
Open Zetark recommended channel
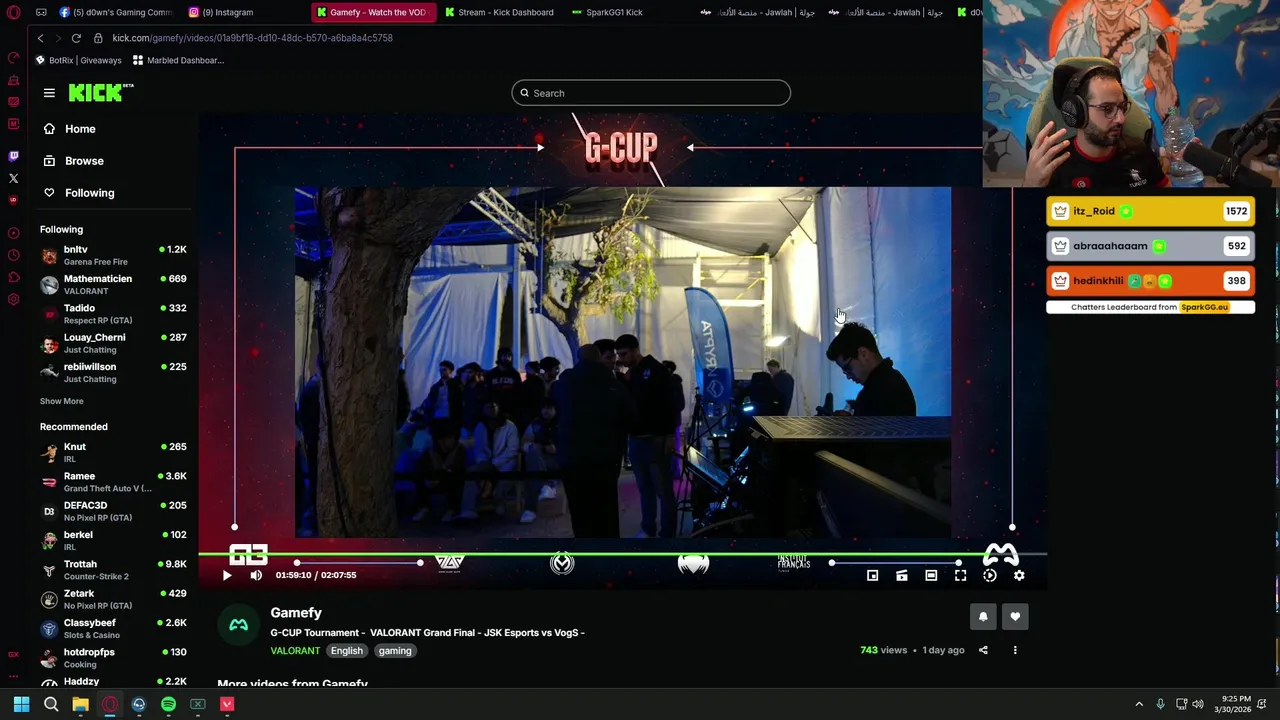113,599
